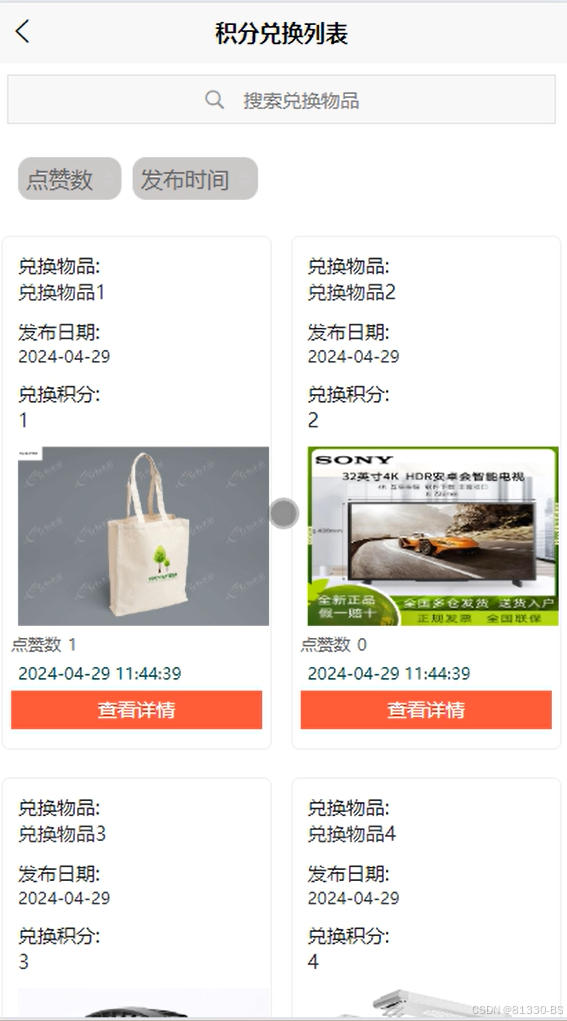The image size is (567, 1021).
Task: Click 兑换物品1 timestamp 2024-04-29 11:44:39
Action: point(100,673)
